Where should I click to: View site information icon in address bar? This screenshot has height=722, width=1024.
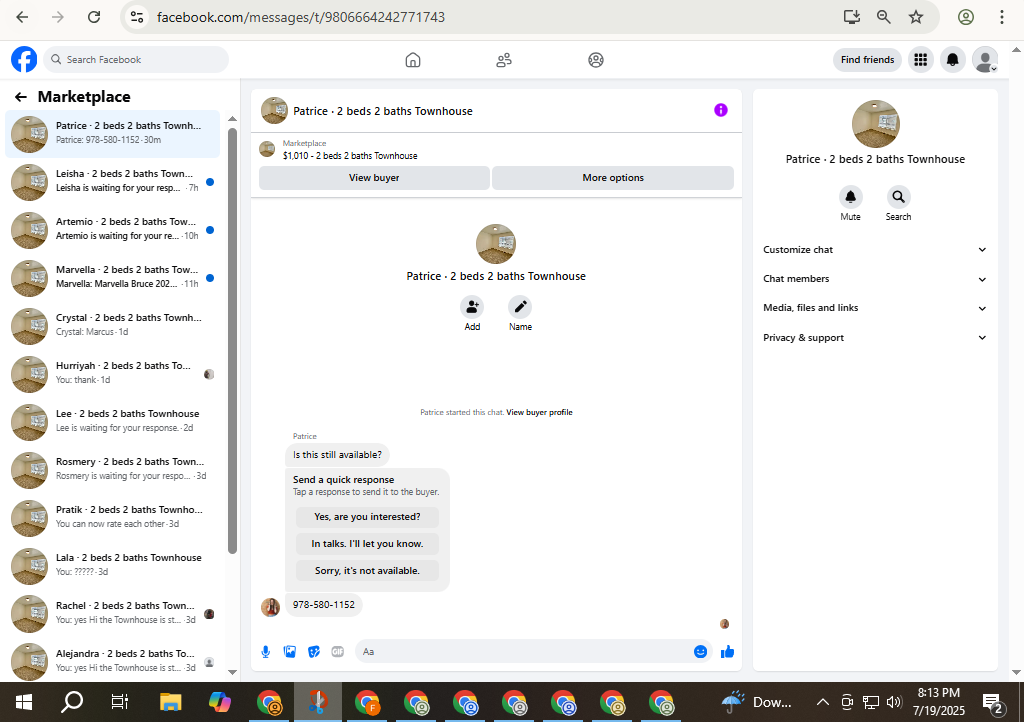[136, 17]
